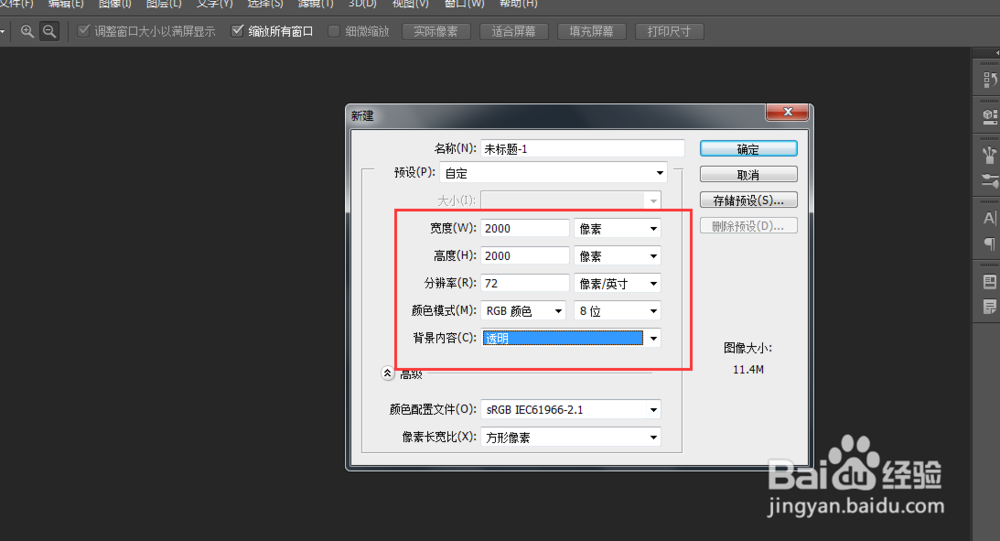Close the 新建 dialog window
The width and height of the screenshot is (1000, 541).
point(788,112)
